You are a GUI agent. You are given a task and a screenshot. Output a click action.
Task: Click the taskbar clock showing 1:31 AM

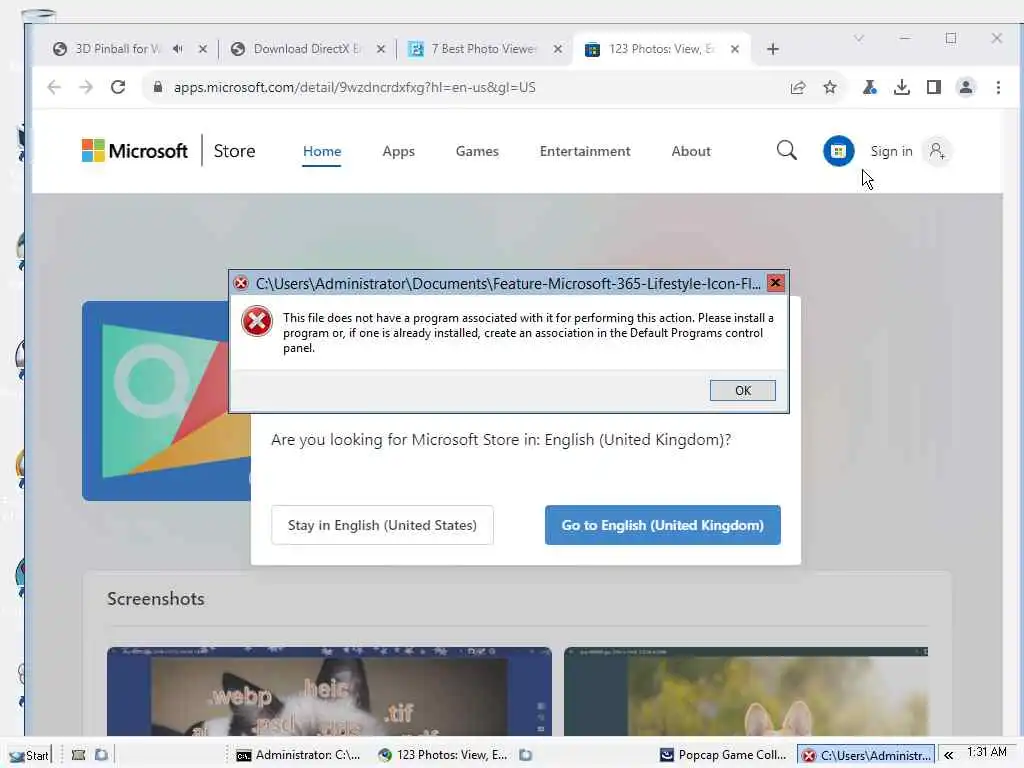tap(987, 752)
